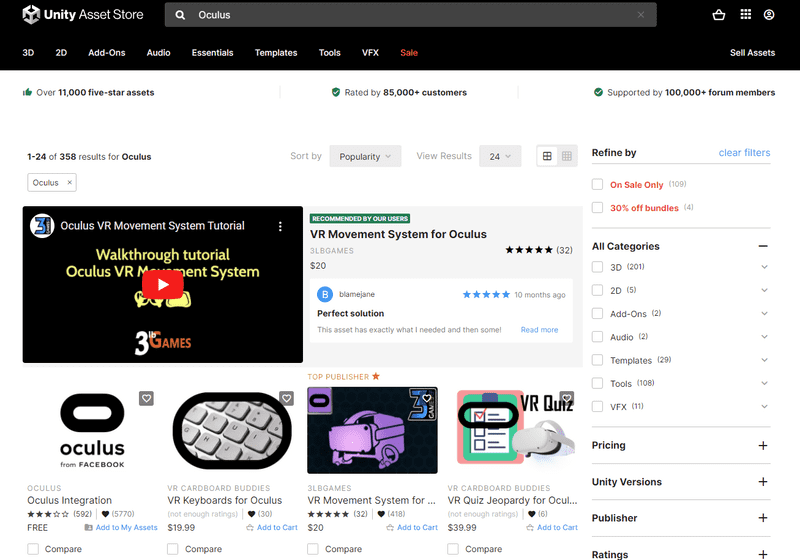Image resolution: width=800 pixels, height=560 pixels.
Task: Favorite VR Quiz Jeopardy asset
Action: pos(567,398)
